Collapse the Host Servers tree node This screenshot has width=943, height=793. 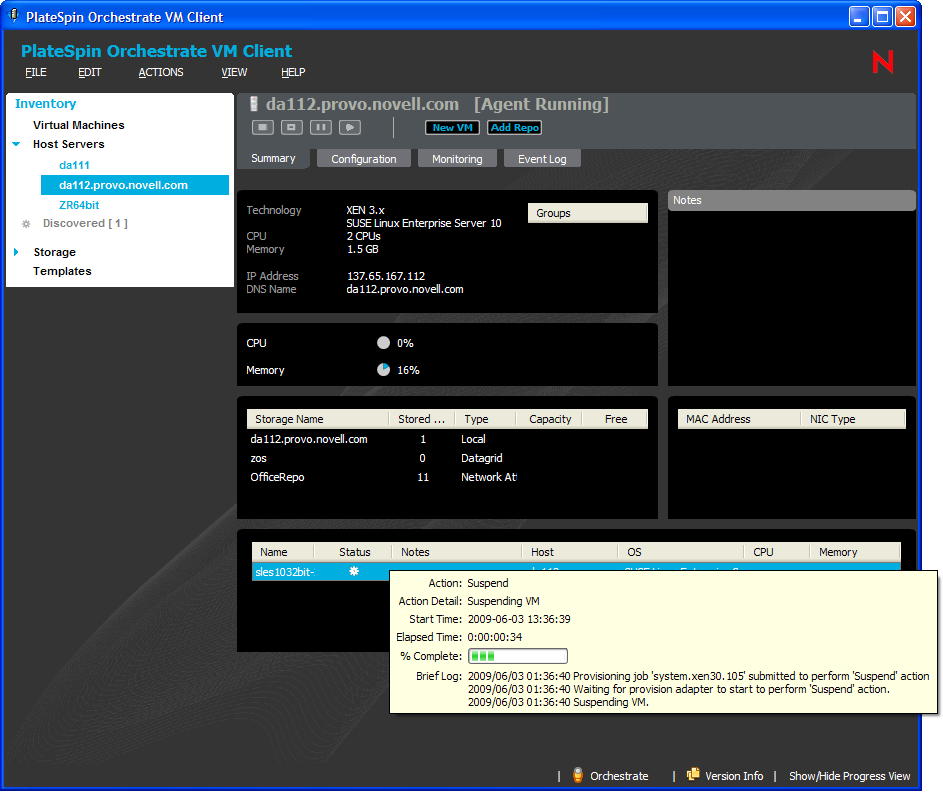tap(16, 144)
